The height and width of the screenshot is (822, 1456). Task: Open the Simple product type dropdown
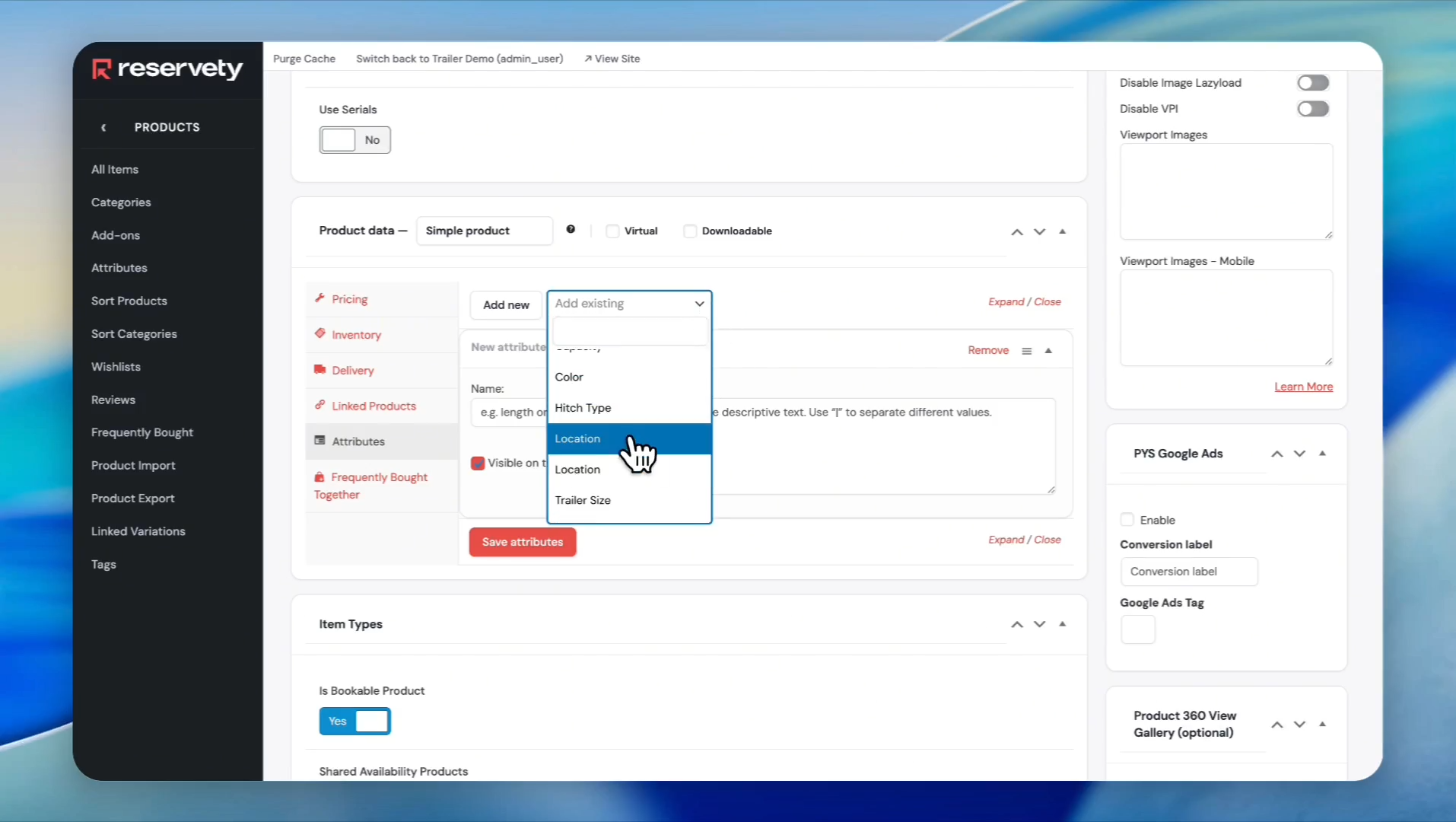485,231
